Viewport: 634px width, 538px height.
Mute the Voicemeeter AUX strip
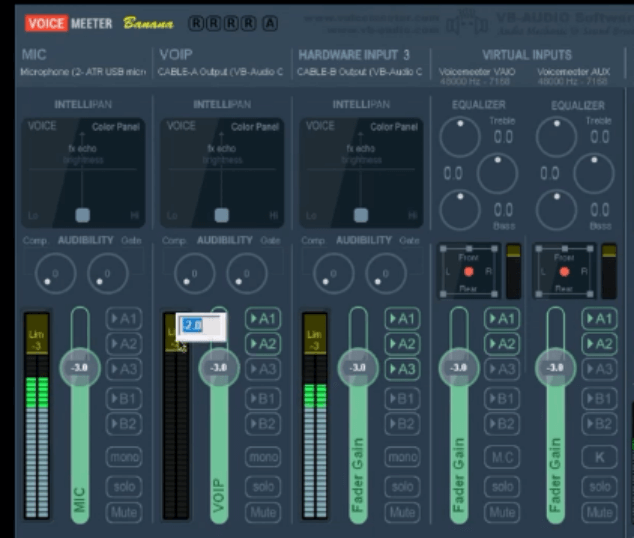(600, 512)
